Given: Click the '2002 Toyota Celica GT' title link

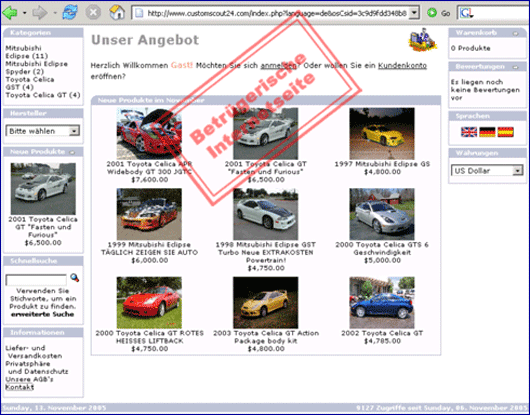Looking at the screenshot, I should tap(382, 333).
